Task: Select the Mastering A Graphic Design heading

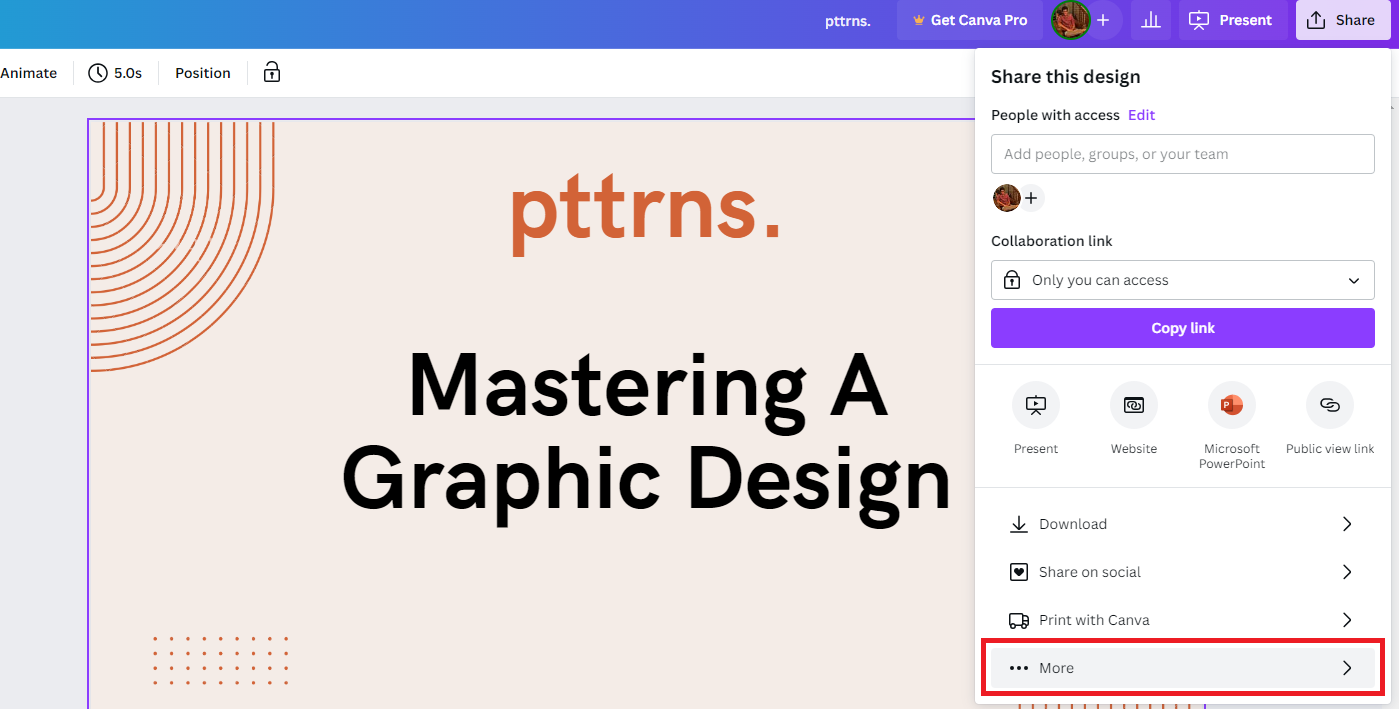Action: [646, 433]
